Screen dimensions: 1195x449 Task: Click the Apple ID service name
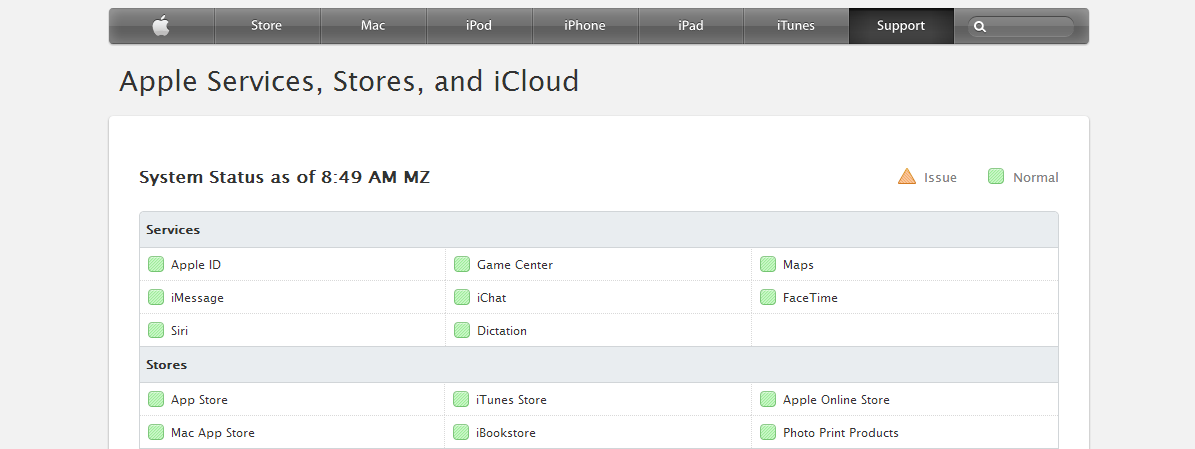pyautogui.click(x=196, y=265)
